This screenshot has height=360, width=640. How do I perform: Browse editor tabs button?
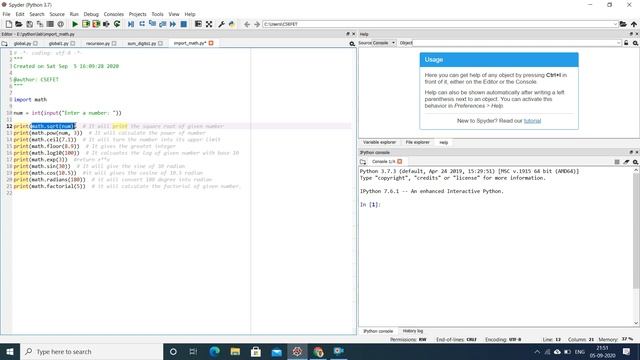click(x=4, y=43)
